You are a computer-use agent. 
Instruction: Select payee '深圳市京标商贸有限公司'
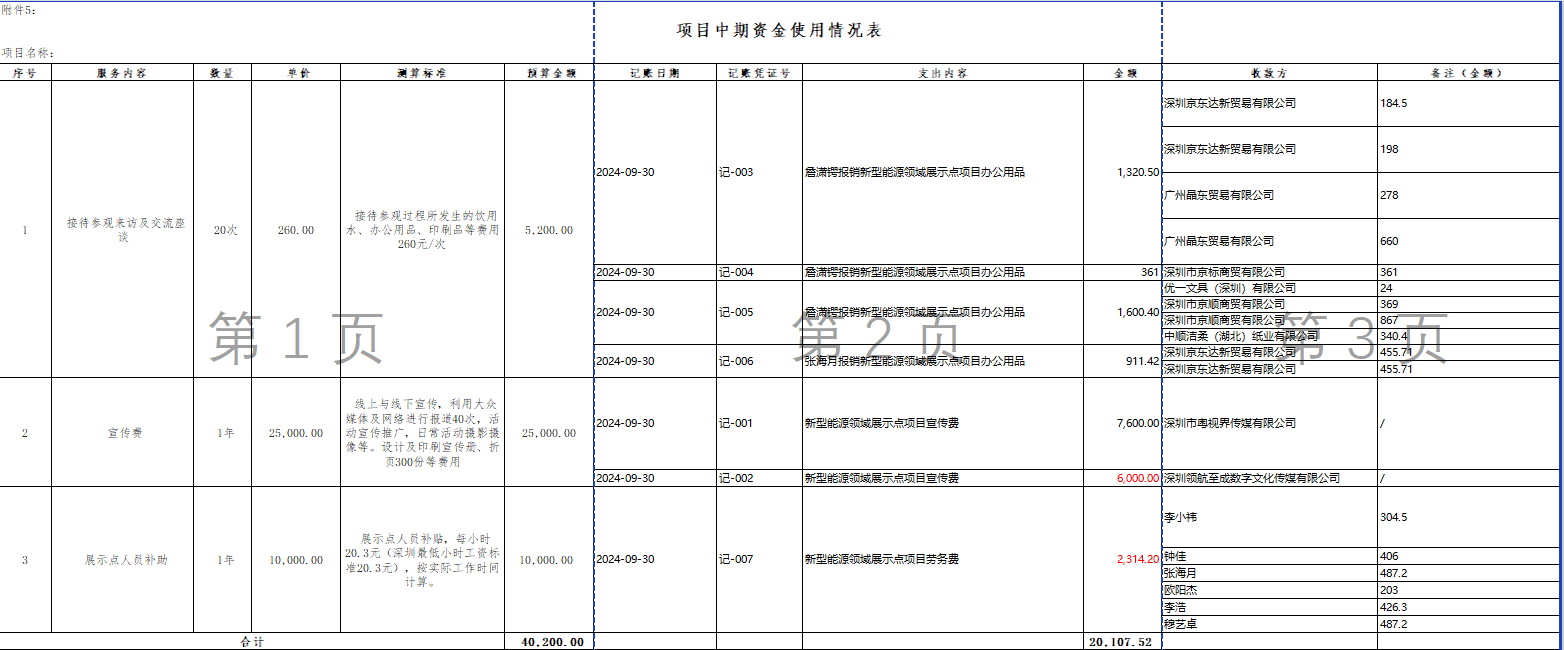(x=1270, y=272)
